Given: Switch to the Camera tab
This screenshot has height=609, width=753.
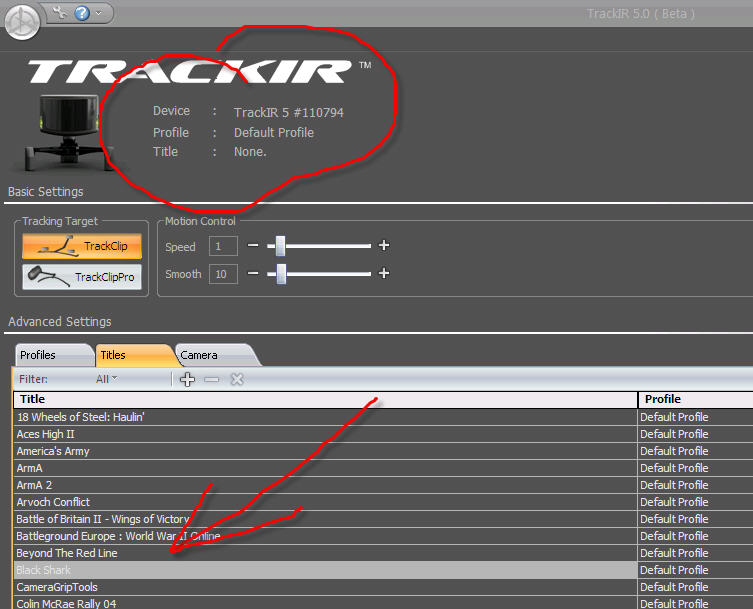Looking at the screenshot, I should click(x=217, y=355).
